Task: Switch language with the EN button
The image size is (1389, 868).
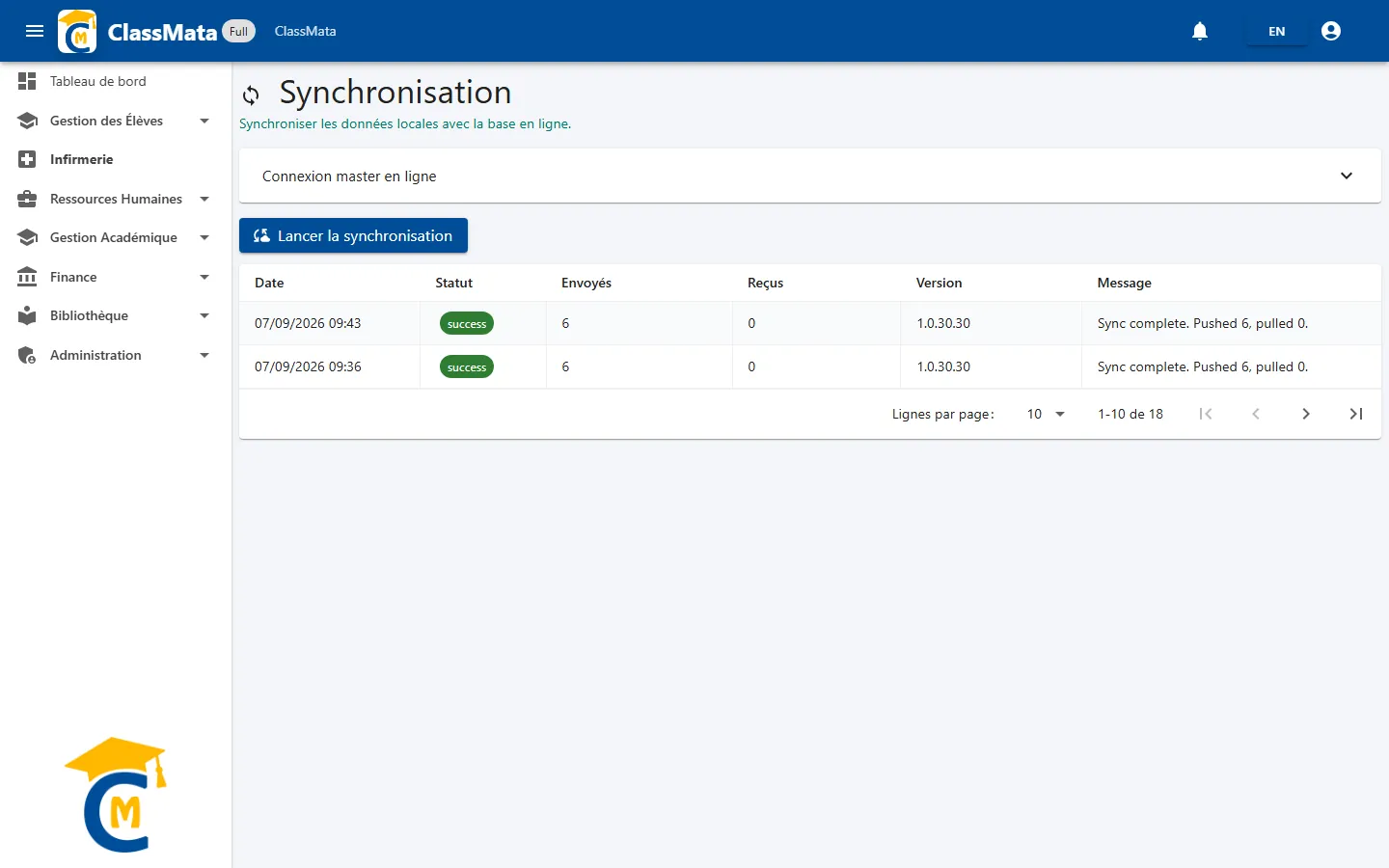Action: pos(1276,31)
